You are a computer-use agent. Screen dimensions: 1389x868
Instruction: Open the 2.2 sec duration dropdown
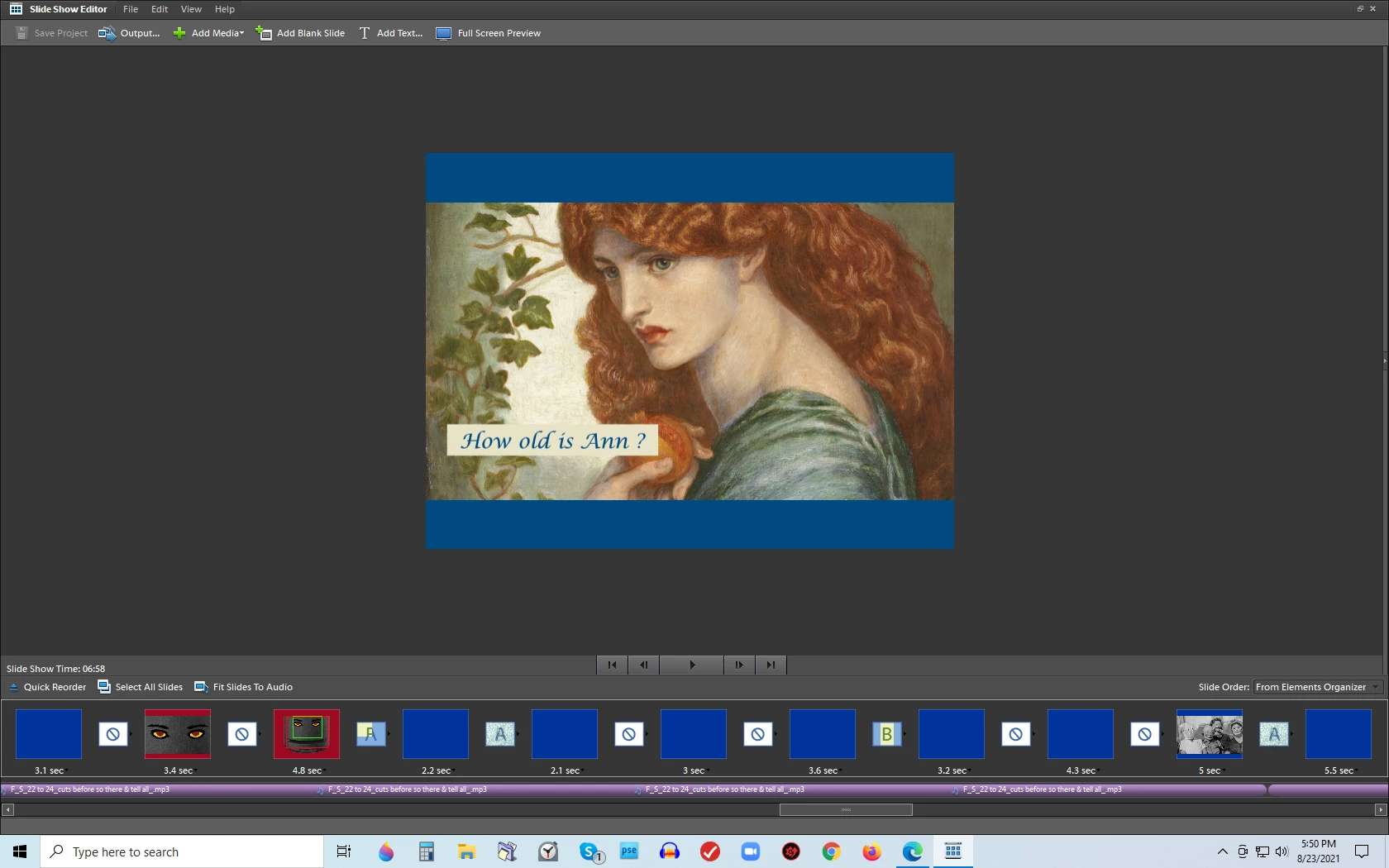(437, 770)
